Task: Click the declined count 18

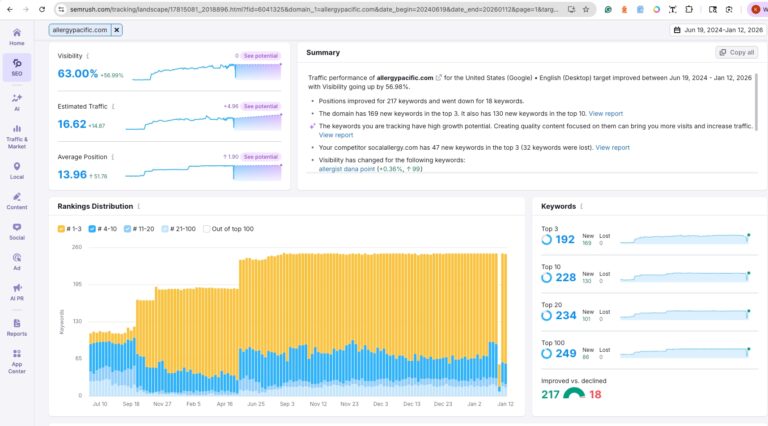Action: [595, 394]
